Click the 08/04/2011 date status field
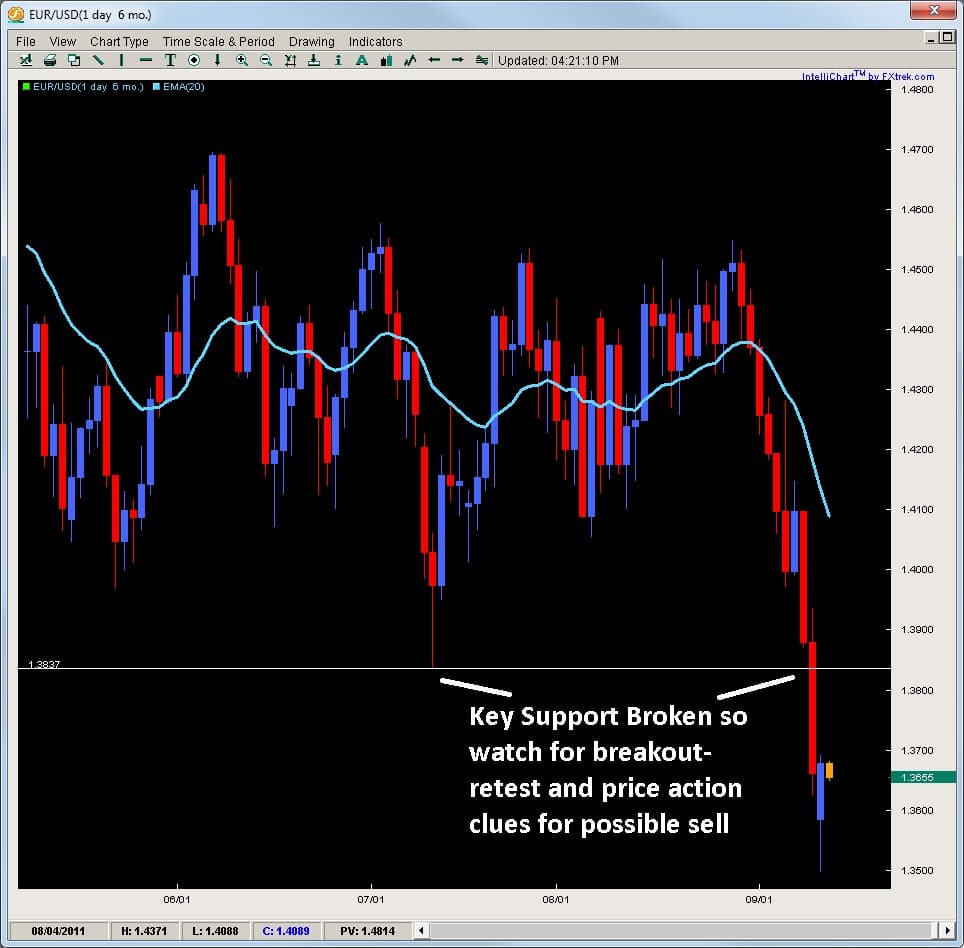This screenshot has width=964, height=948. click(x=58, y=931)
